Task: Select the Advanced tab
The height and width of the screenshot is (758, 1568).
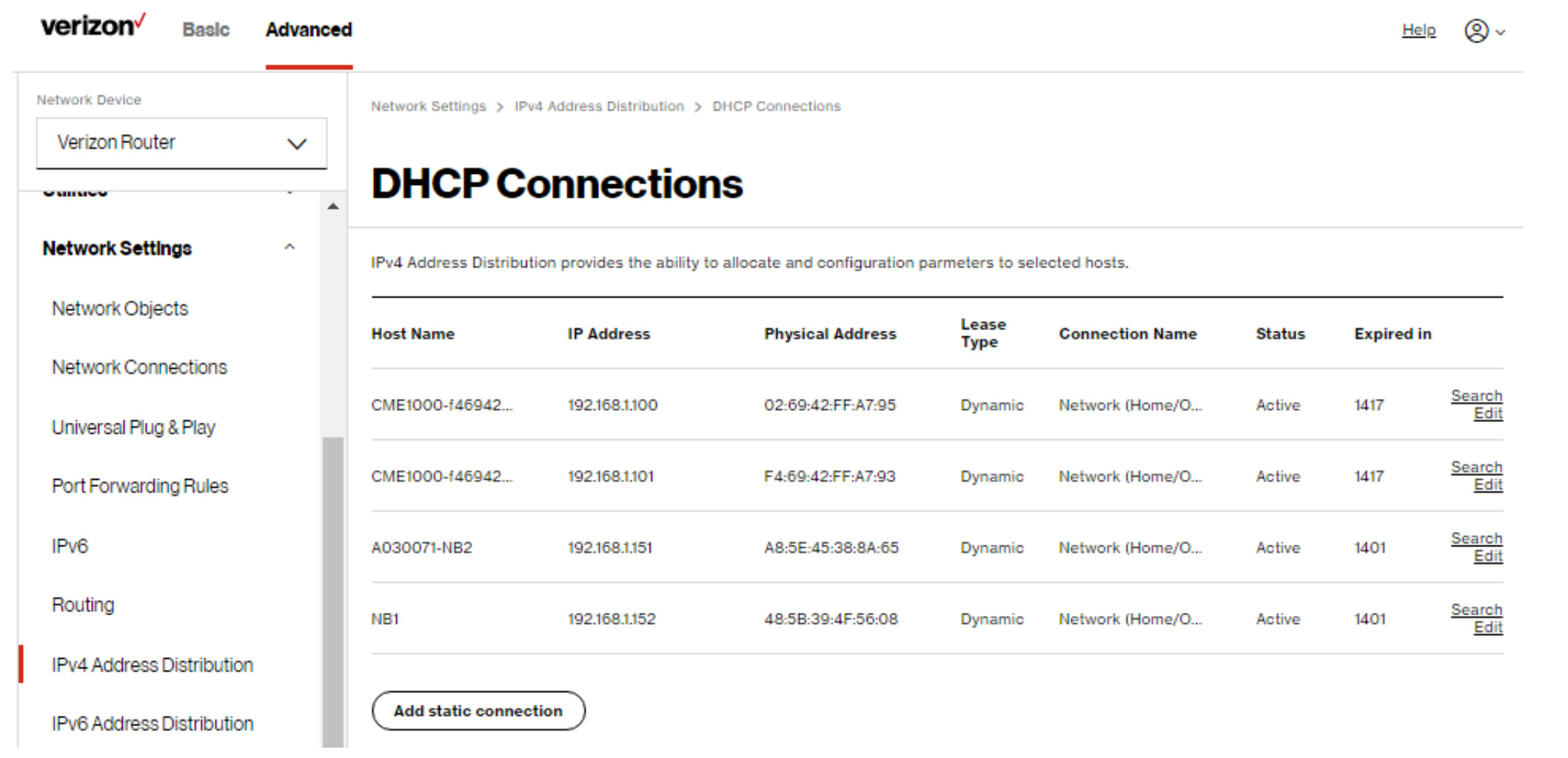Action: (x=309, y=30)
